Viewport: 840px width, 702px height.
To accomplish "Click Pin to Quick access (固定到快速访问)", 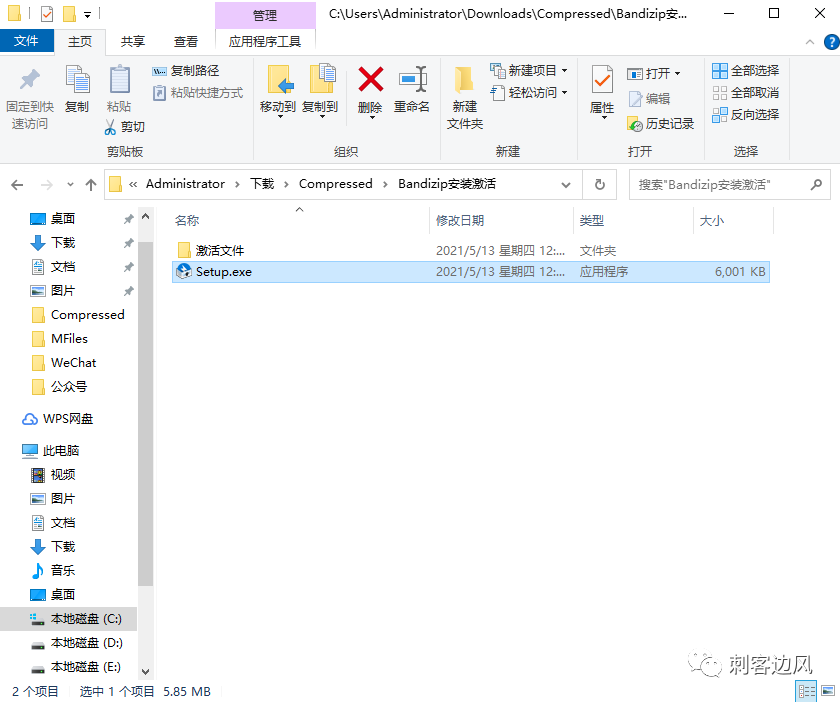I will pos(30,99).
